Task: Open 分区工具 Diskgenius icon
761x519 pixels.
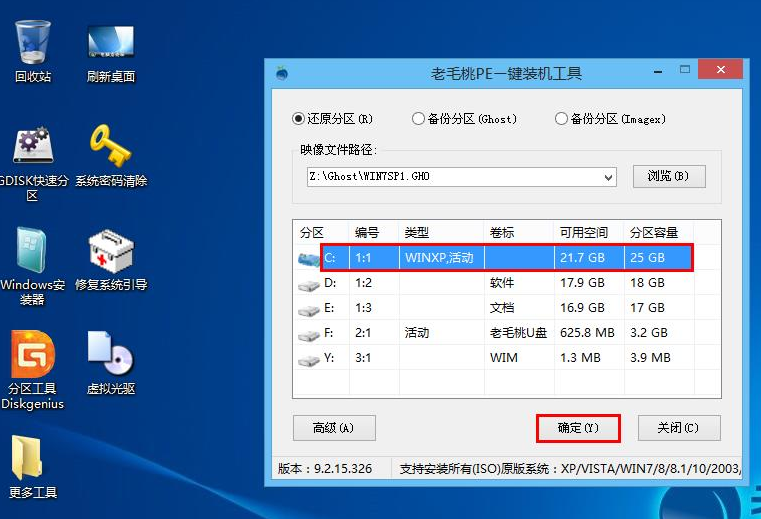Action: tap(33, 370)
